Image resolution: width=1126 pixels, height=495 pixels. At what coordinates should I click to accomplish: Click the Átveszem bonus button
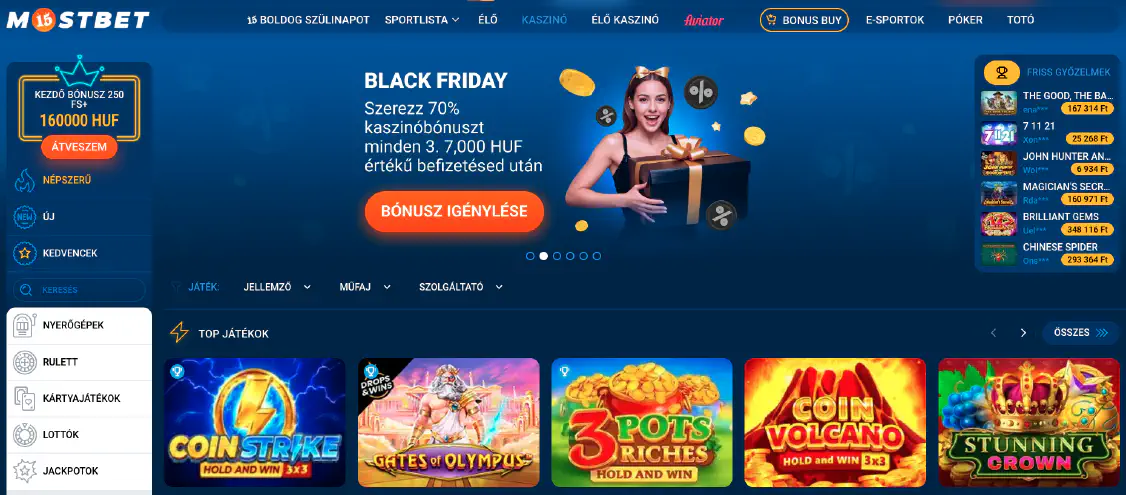point(79,147)
